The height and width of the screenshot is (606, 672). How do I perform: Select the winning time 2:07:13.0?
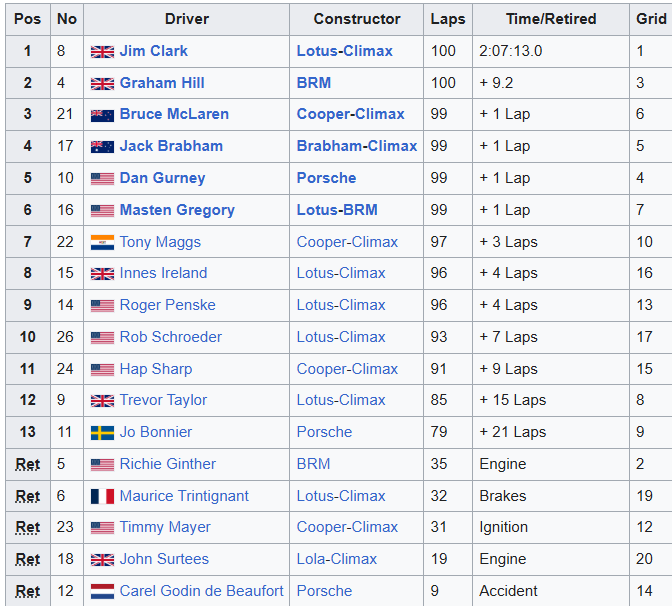point(510,51)
